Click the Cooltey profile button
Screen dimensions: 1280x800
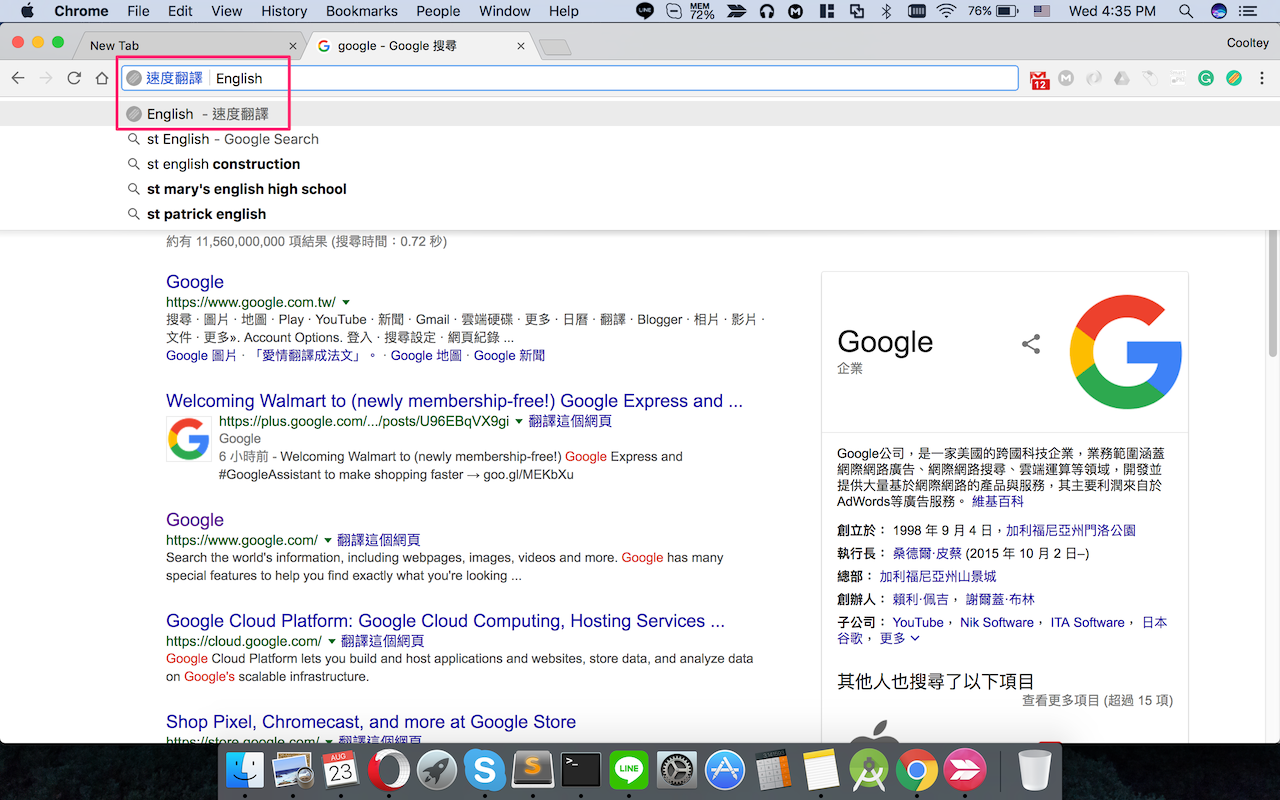point(1247,43)
